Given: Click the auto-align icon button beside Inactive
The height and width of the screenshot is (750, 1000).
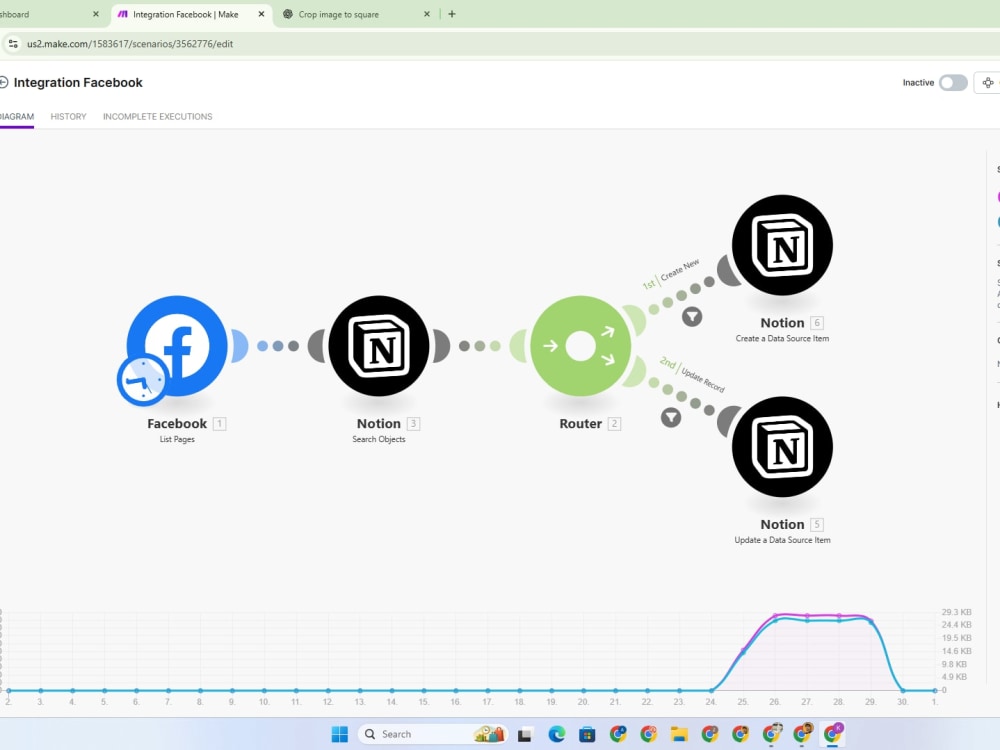Looking at the screenshot, I should 987,82.
